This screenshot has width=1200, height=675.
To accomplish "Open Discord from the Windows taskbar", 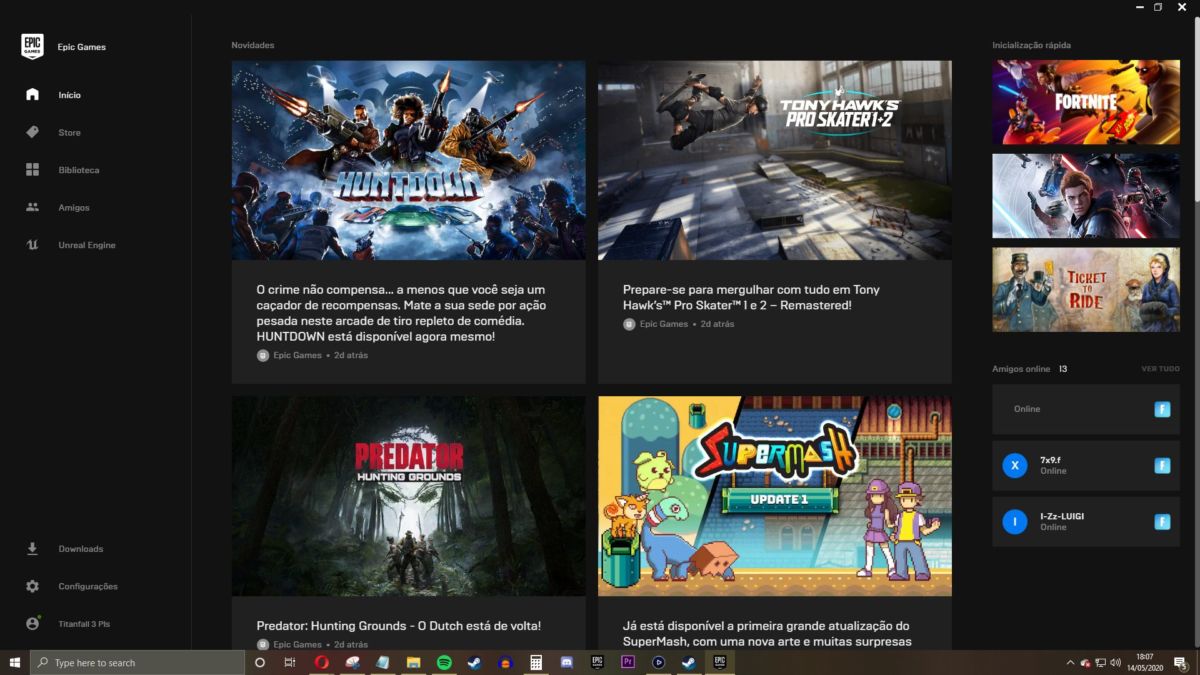I will click(x=566, y=662).
